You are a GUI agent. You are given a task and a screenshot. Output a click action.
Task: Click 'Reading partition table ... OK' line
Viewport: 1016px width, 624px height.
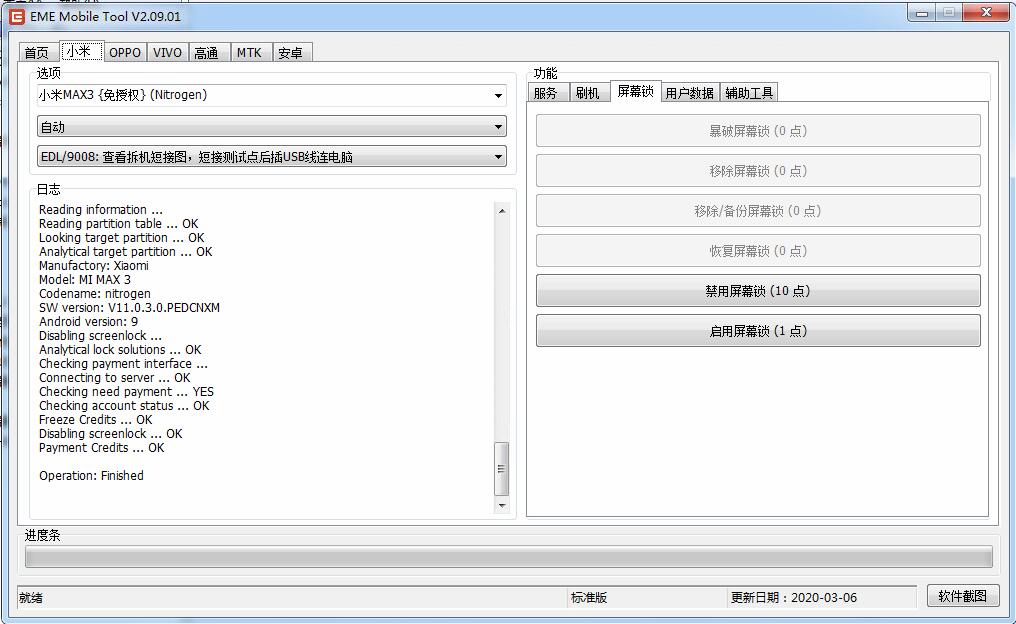pos(119,224)
